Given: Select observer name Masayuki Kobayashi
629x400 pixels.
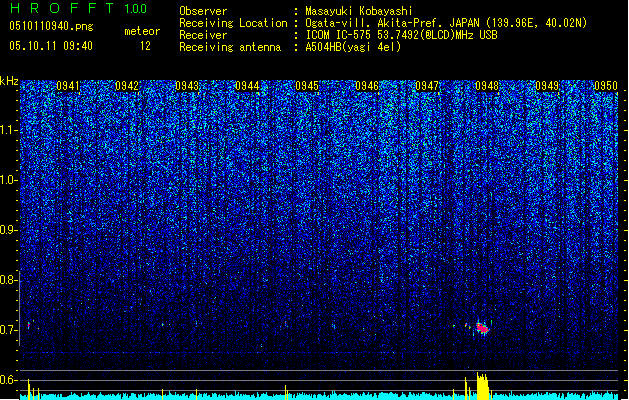Looking at the screenshot, I should coord(359,11).
